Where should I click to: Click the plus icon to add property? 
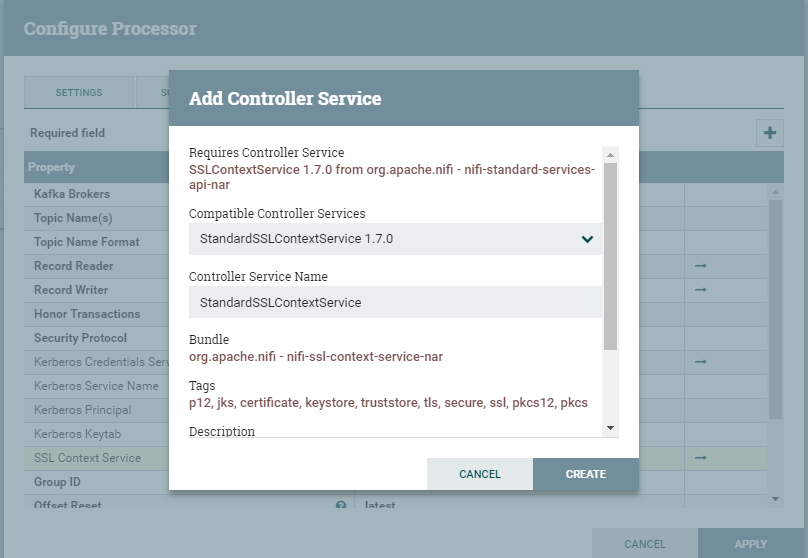(770, 133)
